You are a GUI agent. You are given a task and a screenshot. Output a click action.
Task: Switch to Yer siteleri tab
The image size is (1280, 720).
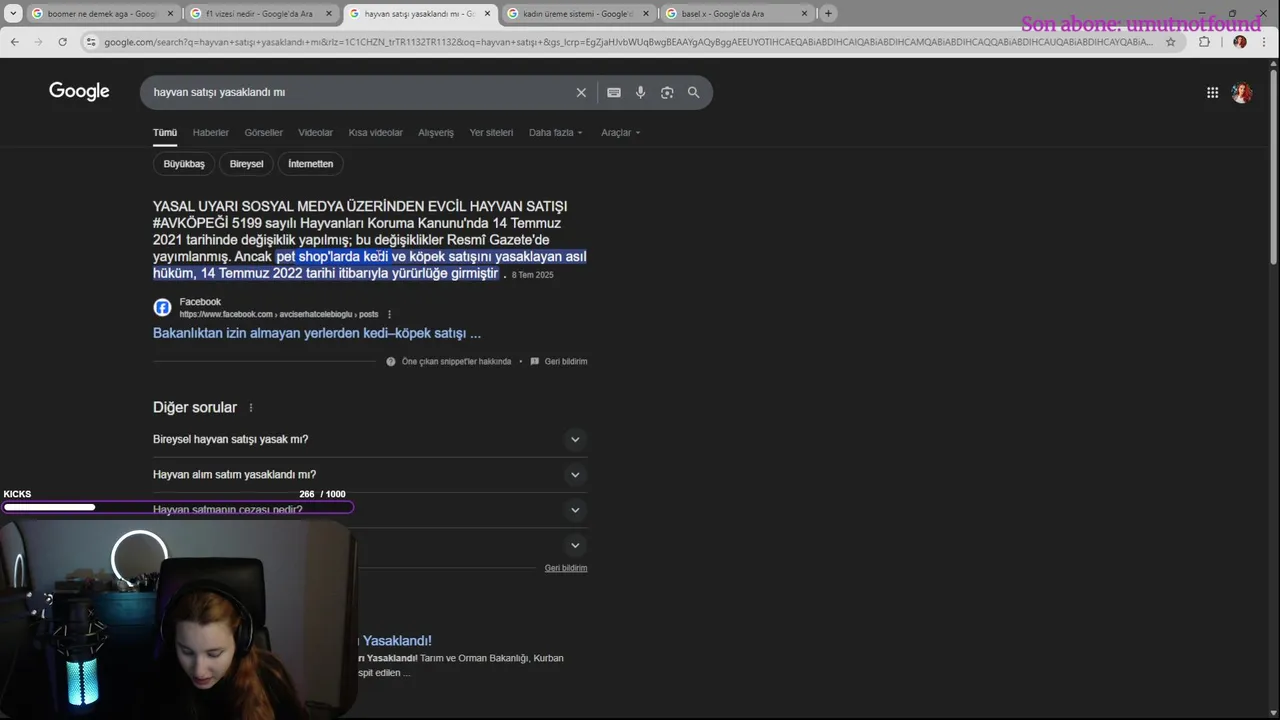coord(491,132)
